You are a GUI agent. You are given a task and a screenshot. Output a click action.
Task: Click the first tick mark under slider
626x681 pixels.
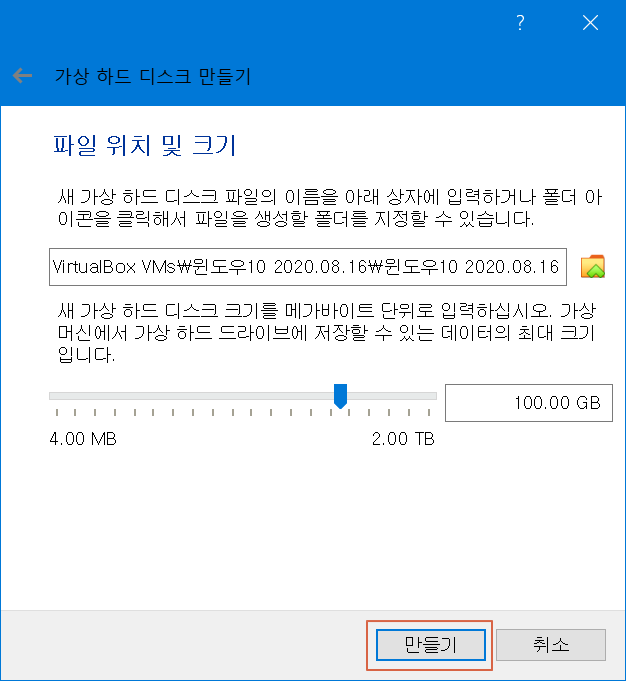57,412
